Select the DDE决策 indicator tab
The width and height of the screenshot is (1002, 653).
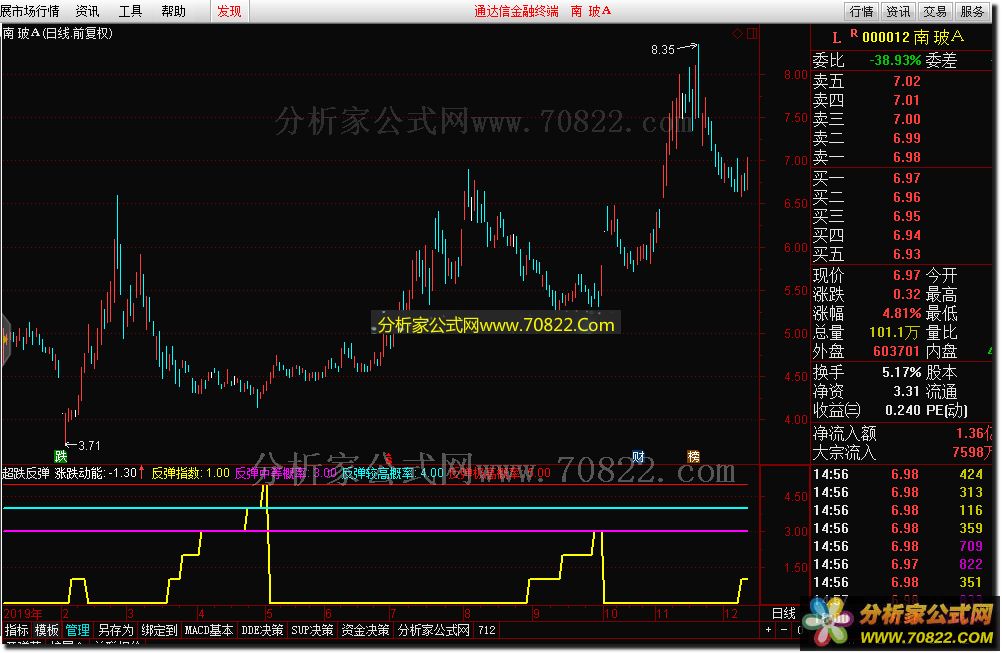262,630
